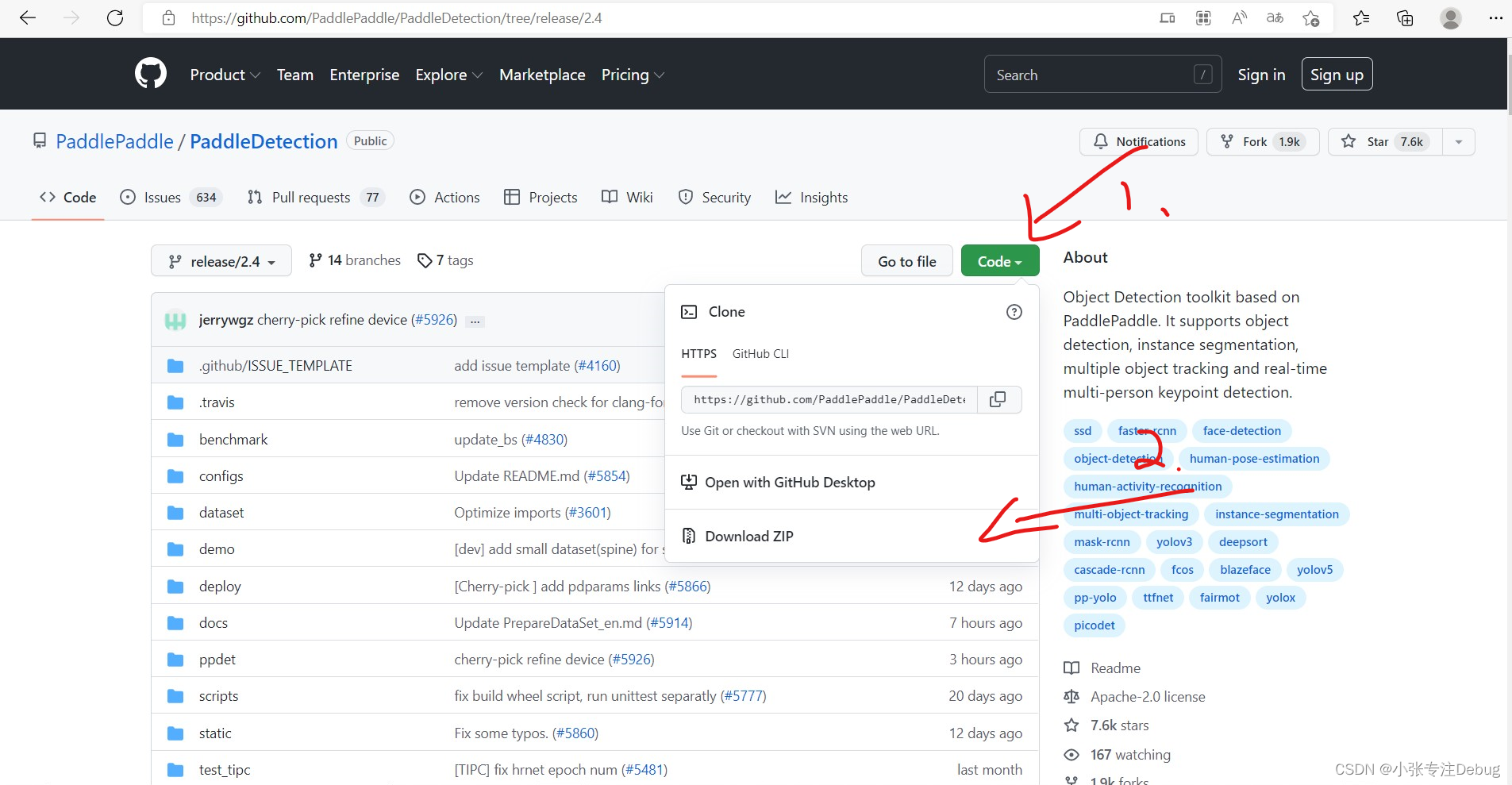Open the Issues tab
This screenshot has width=1512, height=785.
(x=171, y=198)
